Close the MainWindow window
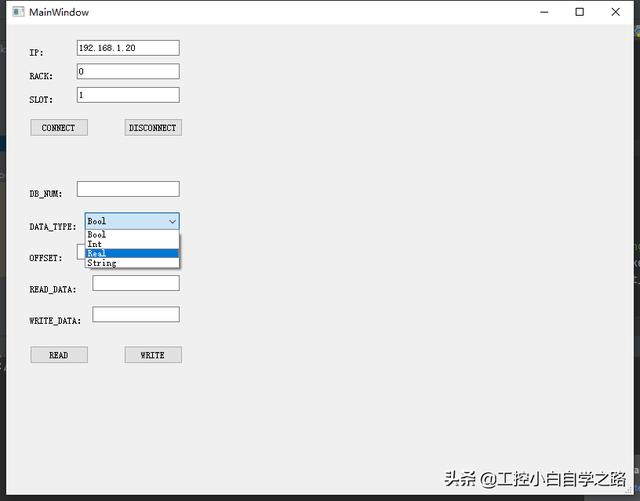The height and width of the screenshot is (501, 640). 616,12
